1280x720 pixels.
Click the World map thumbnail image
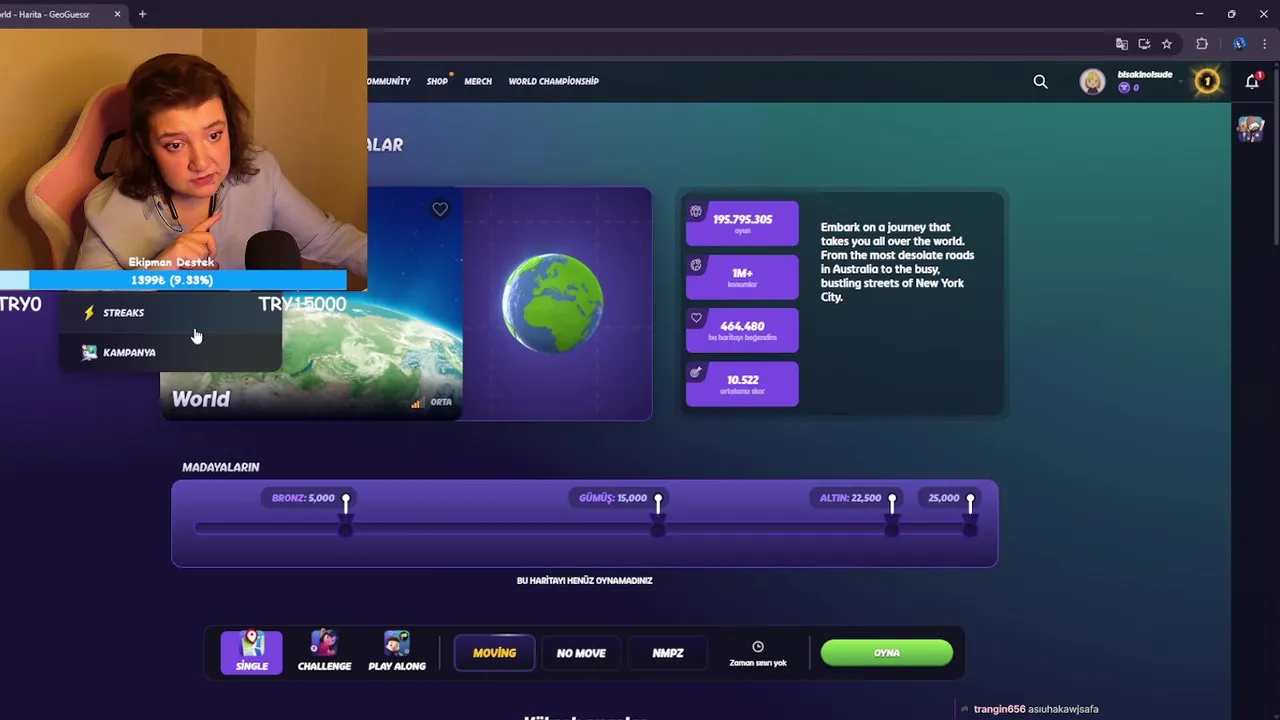coord(311,304)
